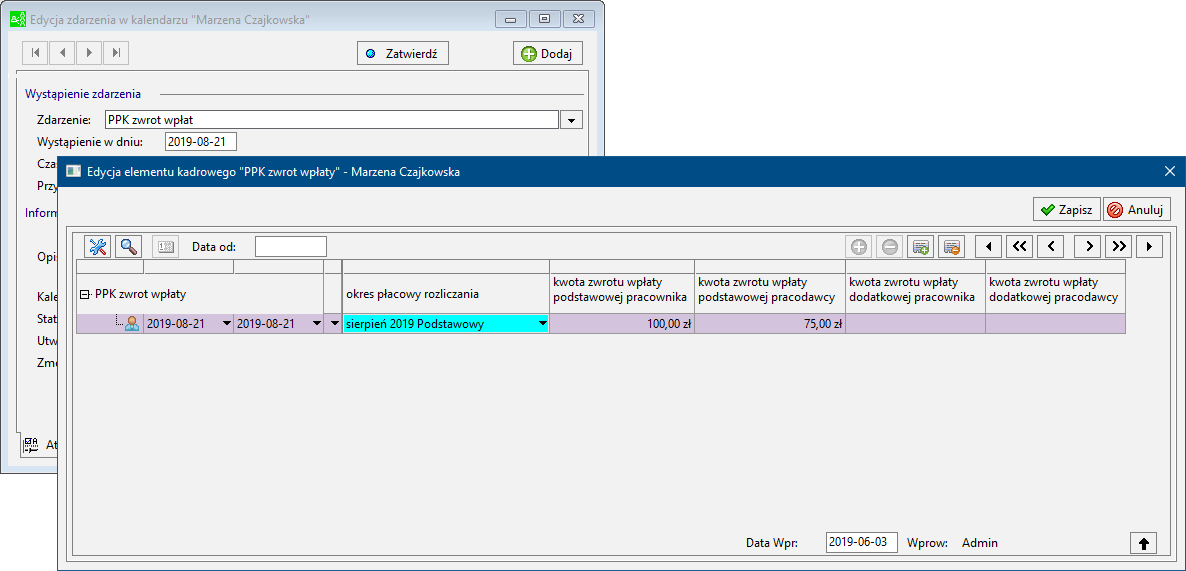Open the Zdarzenie dropdown list
Image resolution: width=1186 pixels, height=571 pixels.
(571, 120)
